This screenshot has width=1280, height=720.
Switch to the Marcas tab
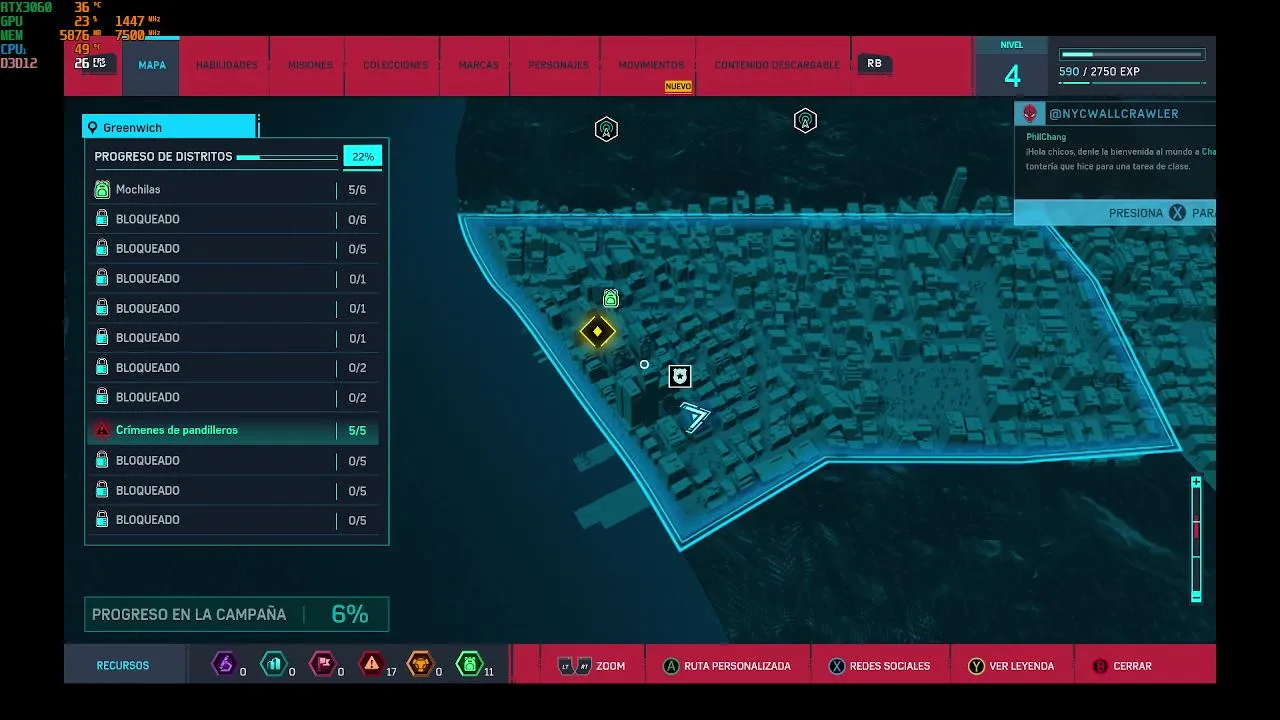[478, 65]
